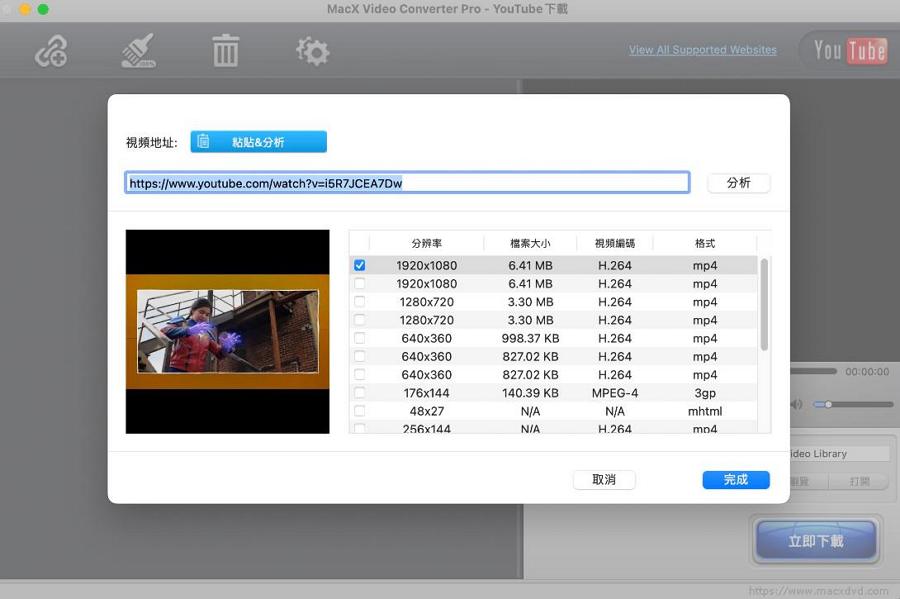The height and width of the screenshot is (599, 900).
Task: Uncheck the first 1920x1080 6.41 MB checkbox
Action: [x=359, y=265]
